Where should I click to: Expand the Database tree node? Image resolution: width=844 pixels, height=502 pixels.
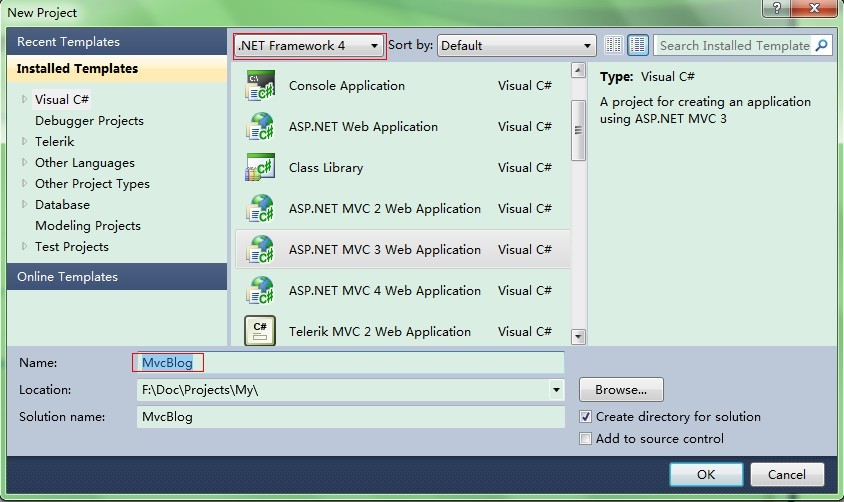[24, 204]
